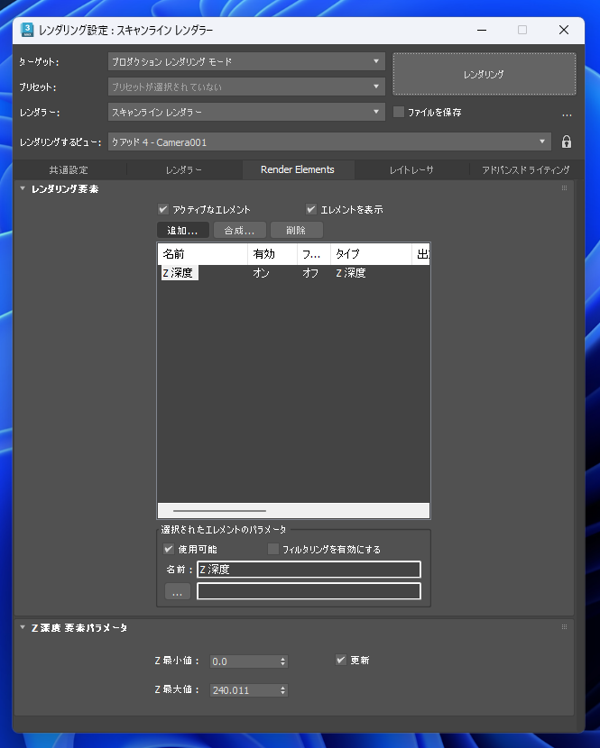Open the file save options ellipsis
Viewport: 600px width, 748px height.
pos(566,114)
